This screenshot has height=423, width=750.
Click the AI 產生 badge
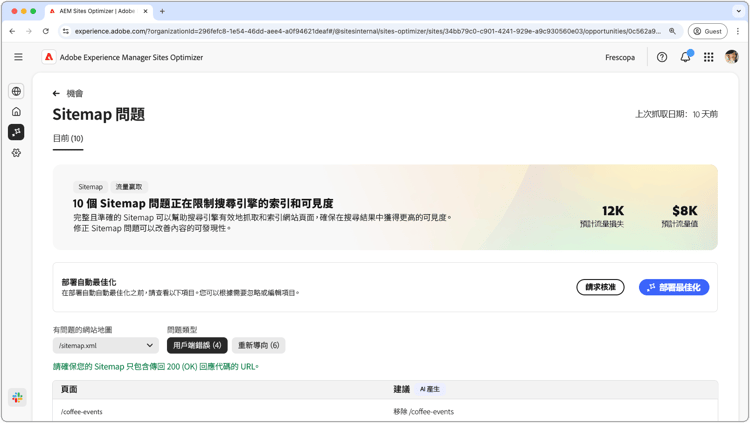click(x=430, y=389)
